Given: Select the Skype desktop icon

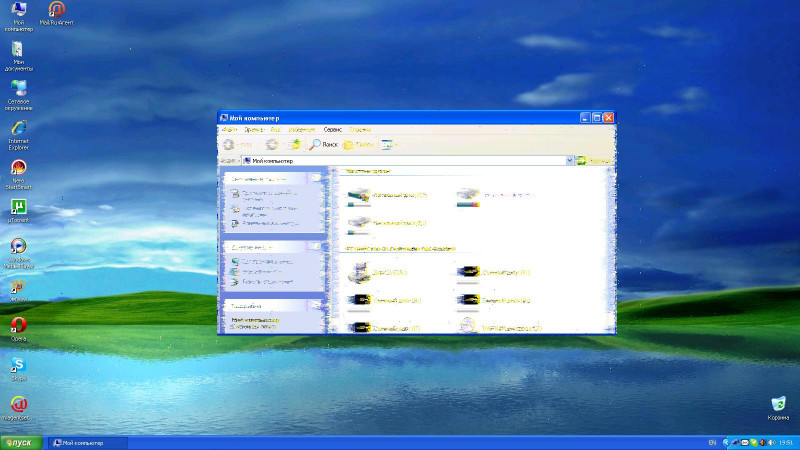Looking at the screenshot, I should [19, 369].
